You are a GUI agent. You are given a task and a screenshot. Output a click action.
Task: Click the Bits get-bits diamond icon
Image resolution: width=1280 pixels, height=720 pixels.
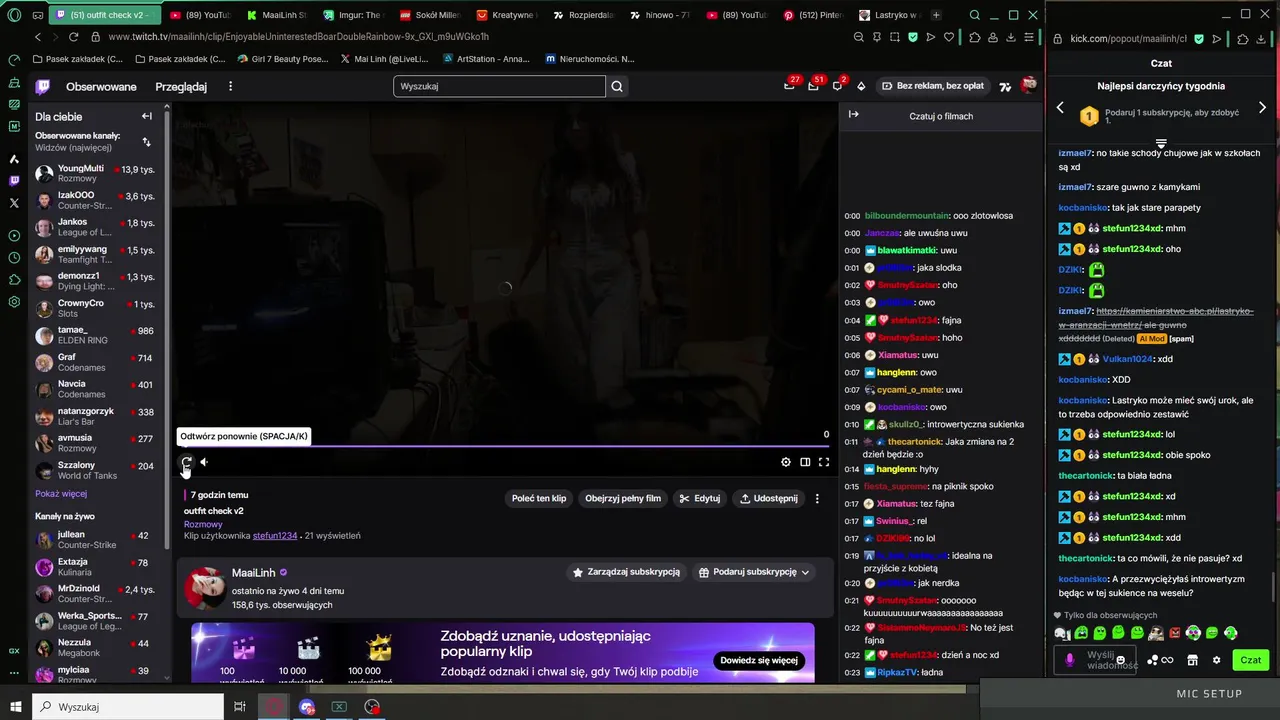[861, 86]
